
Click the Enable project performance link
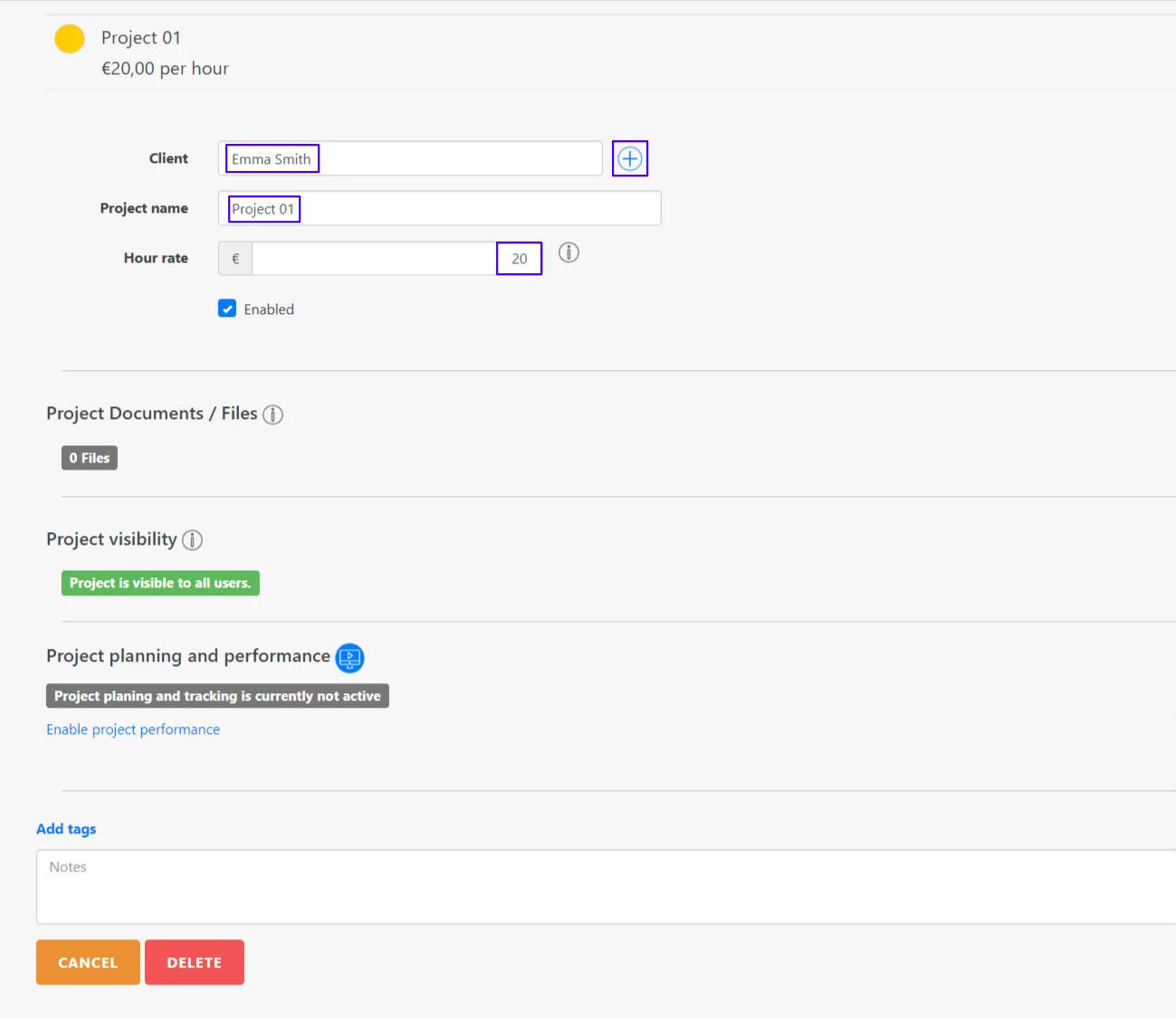pos(132,729)
